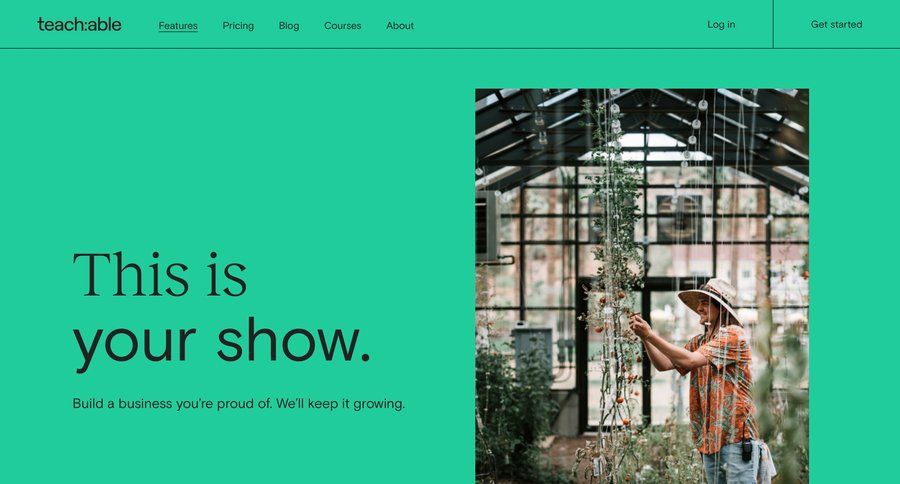Click the Log in link
The image size is (900, 484).
click(721, 25)
